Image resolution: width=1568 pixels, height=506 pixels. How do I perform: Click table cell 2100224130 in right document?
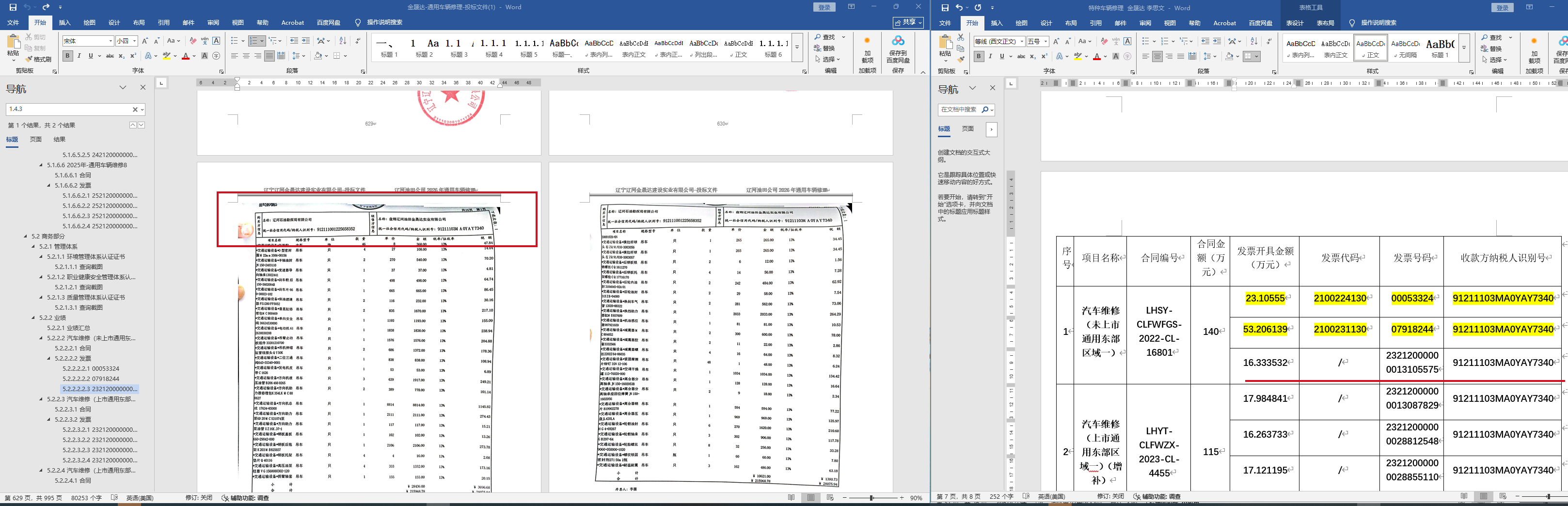(1340, 299)
